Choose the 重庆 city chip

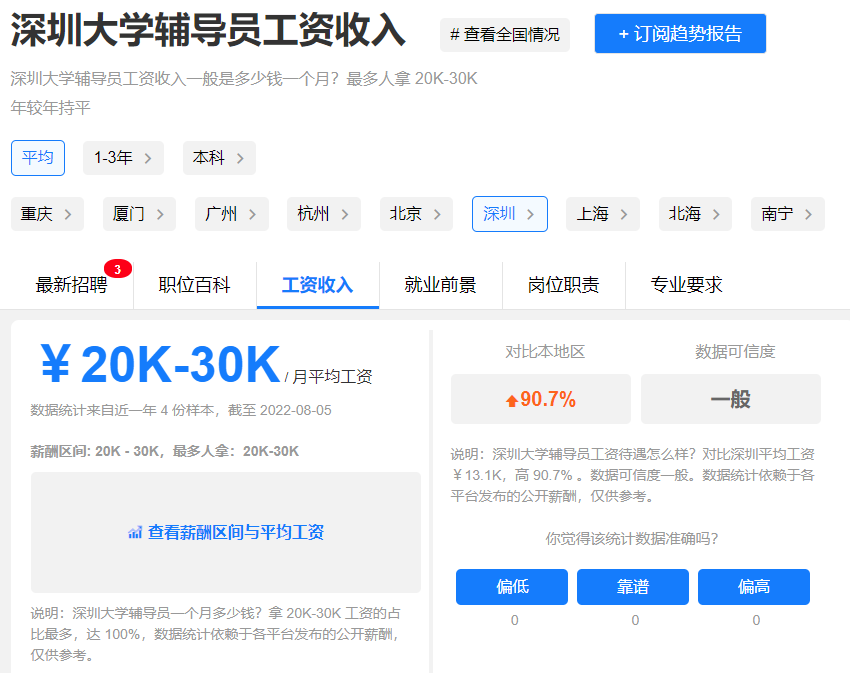(47, 214)
